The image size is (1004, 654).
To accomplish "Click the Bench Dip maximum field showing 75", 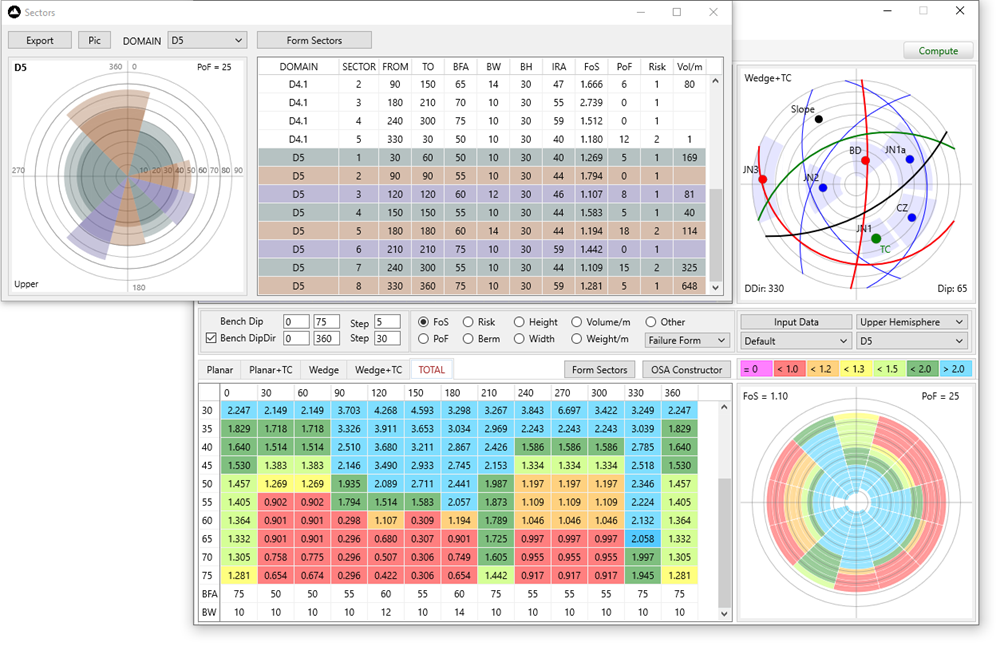I will 327,322.
